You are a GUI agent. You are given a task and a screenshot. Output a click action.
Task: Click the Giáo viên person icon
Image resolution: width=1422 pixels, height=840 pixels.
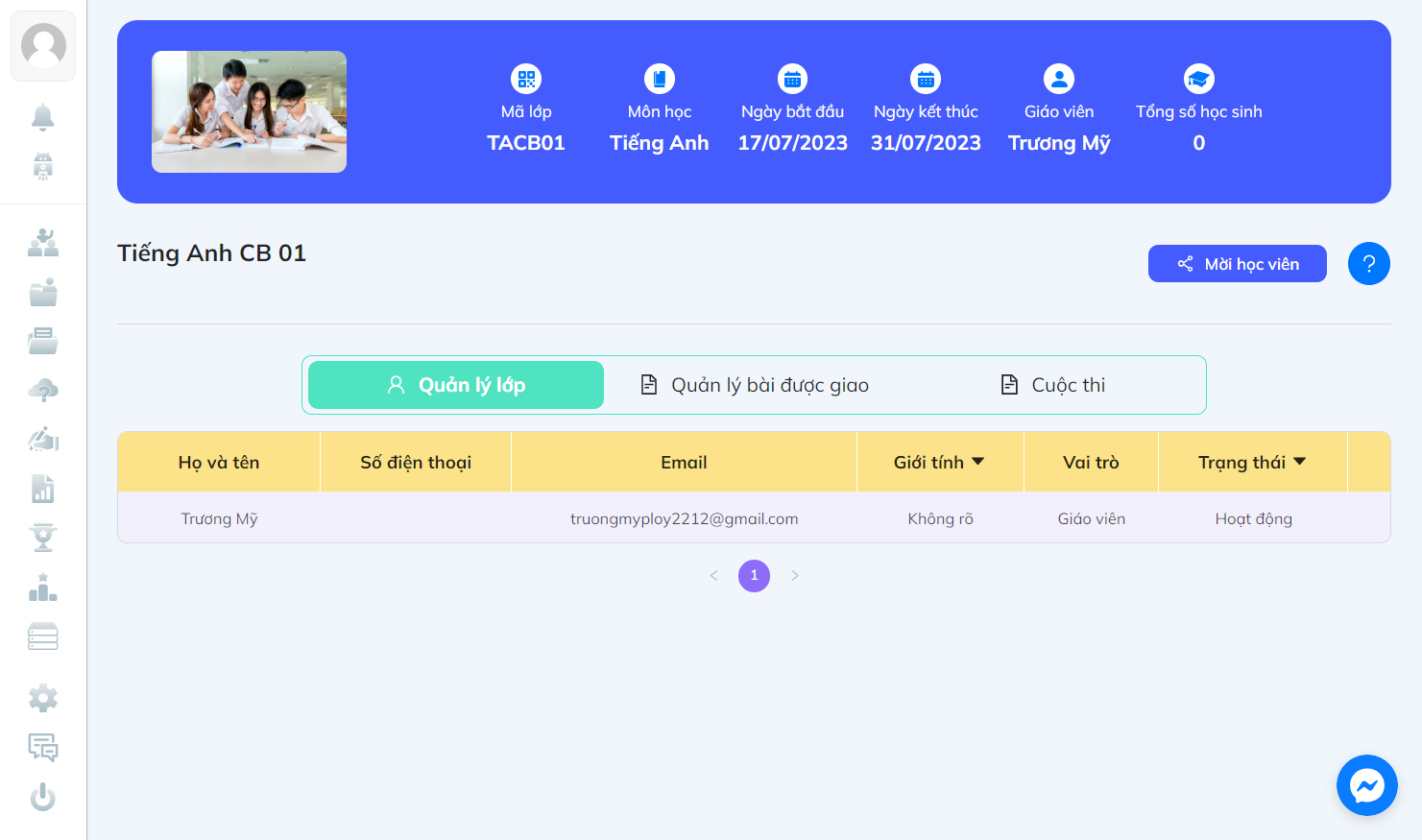(1059, 79)
